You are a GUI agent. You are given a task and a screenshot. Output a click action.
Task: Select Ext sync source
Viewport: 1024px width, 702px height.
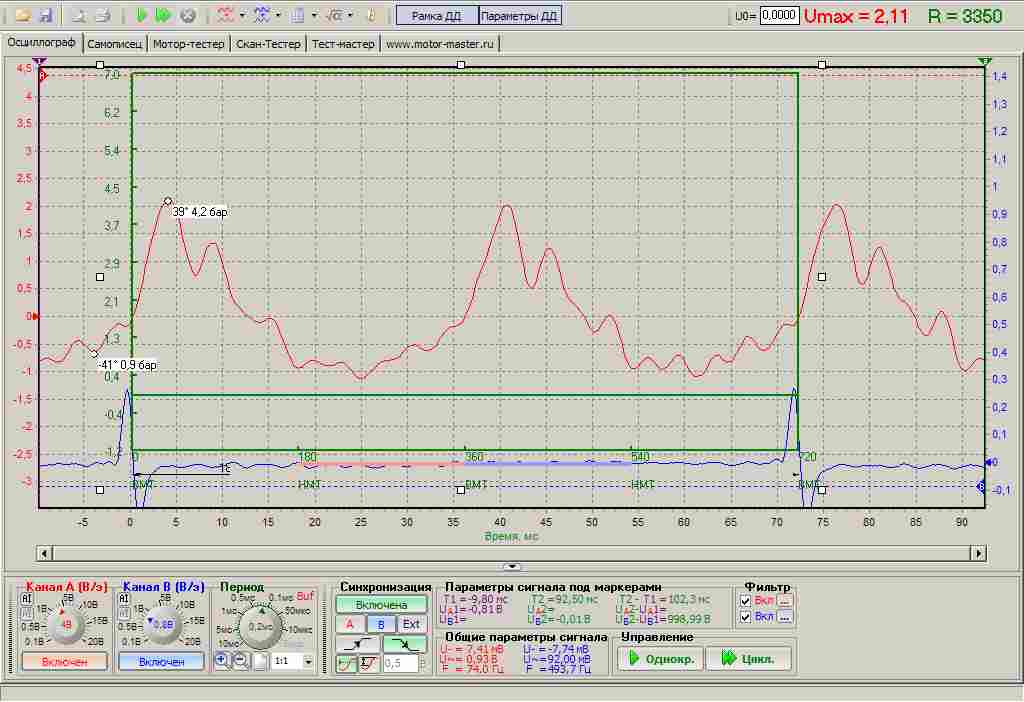coord(411,624)
